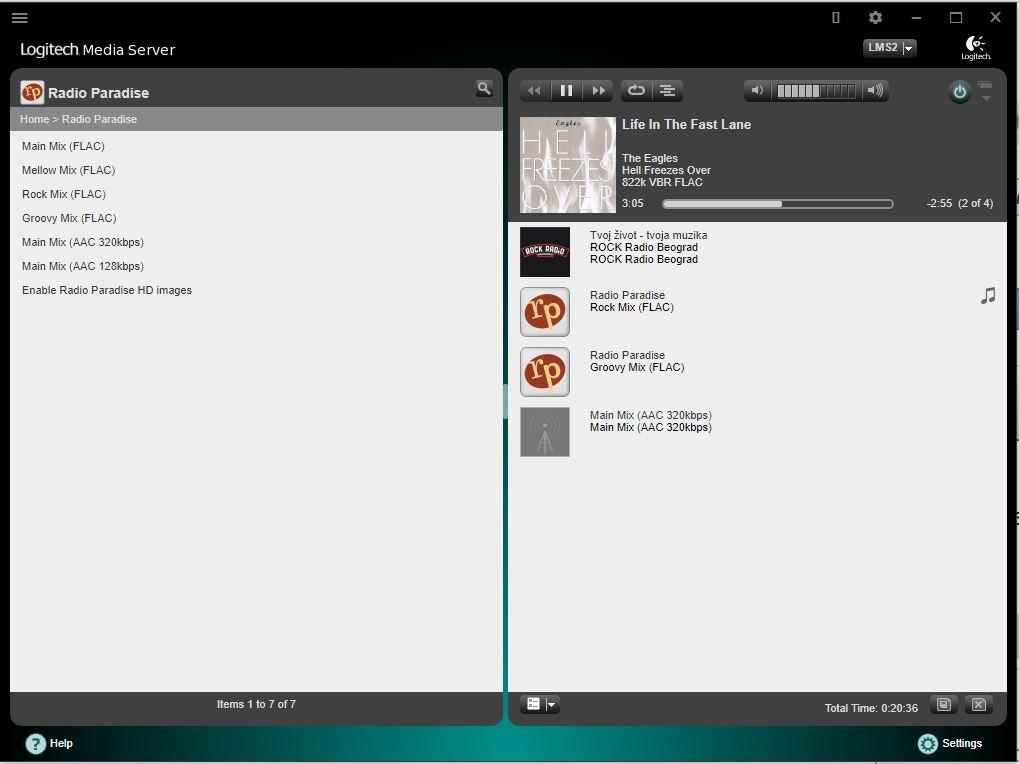This screenshot has height=764, width=1019.
Task: Select Radio Paradise Rock Mix (FLAC) playlist text
Action: point(632,301)
